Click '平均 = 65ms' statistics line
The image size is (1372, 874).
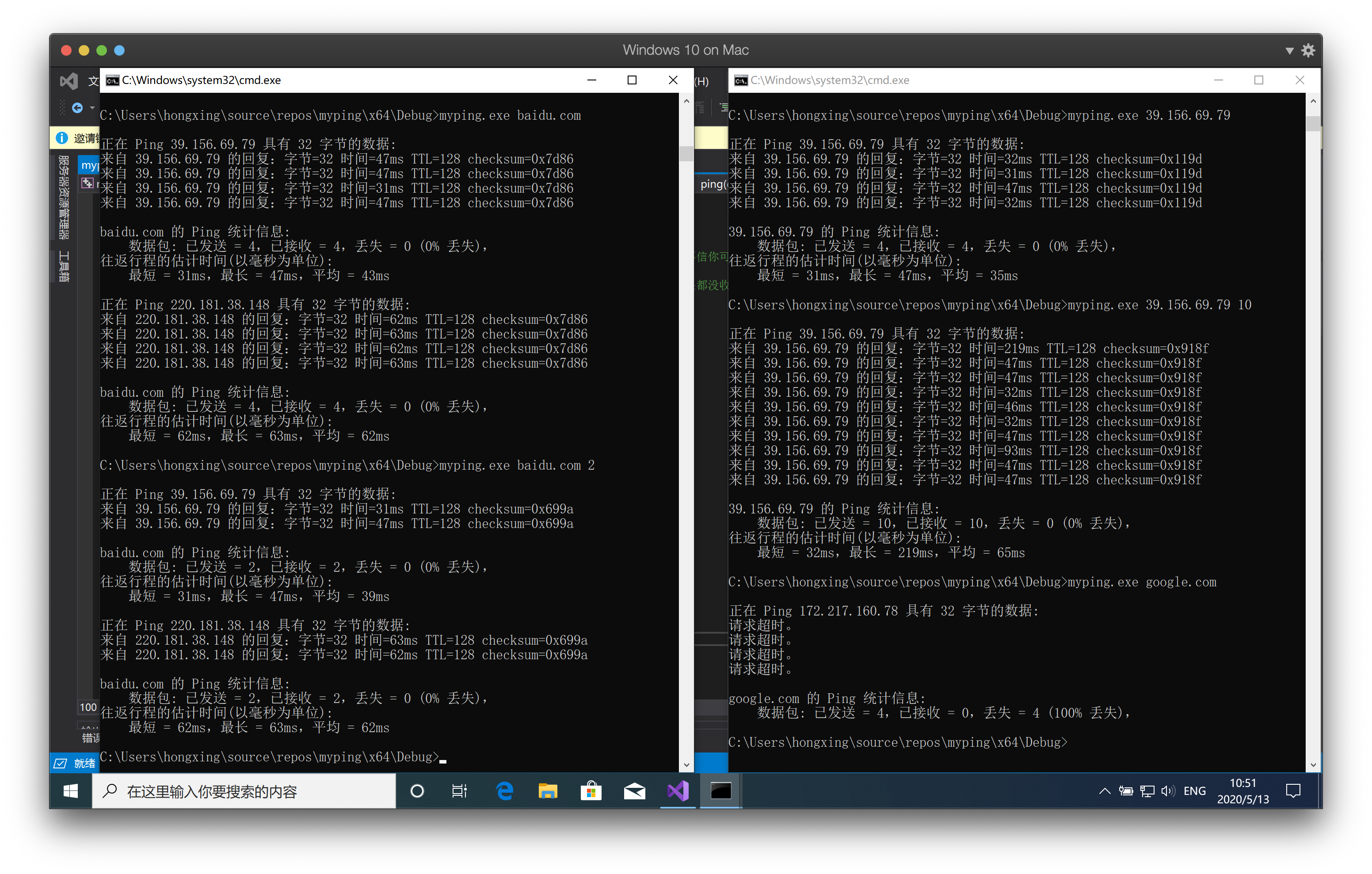(x=891, y=553)
